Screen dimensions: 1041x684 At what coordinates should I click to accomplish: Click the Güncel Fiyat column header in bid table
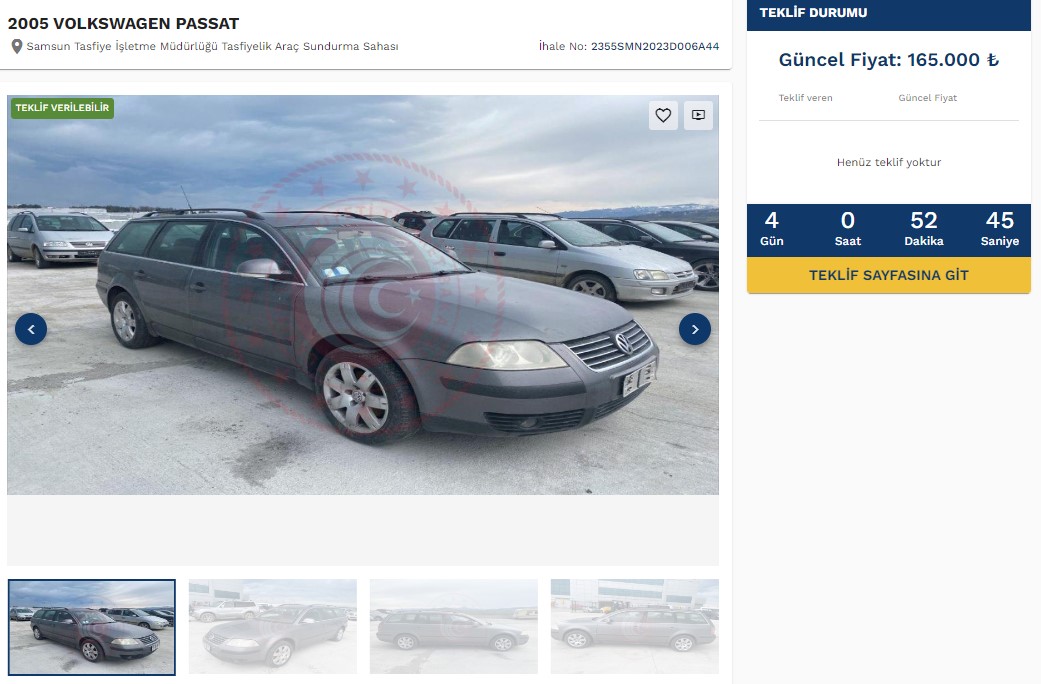927,98
